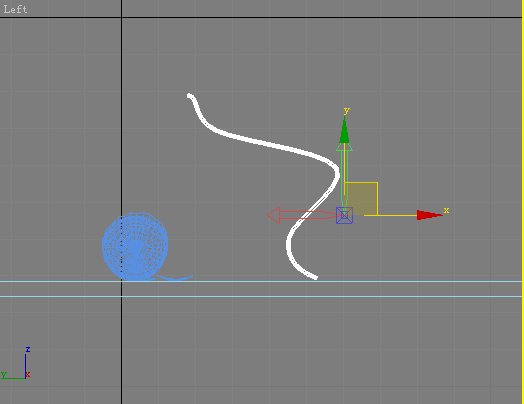Click the world axis tripod icon
This screenshot has height=404, width=524.
coord(15,364)
